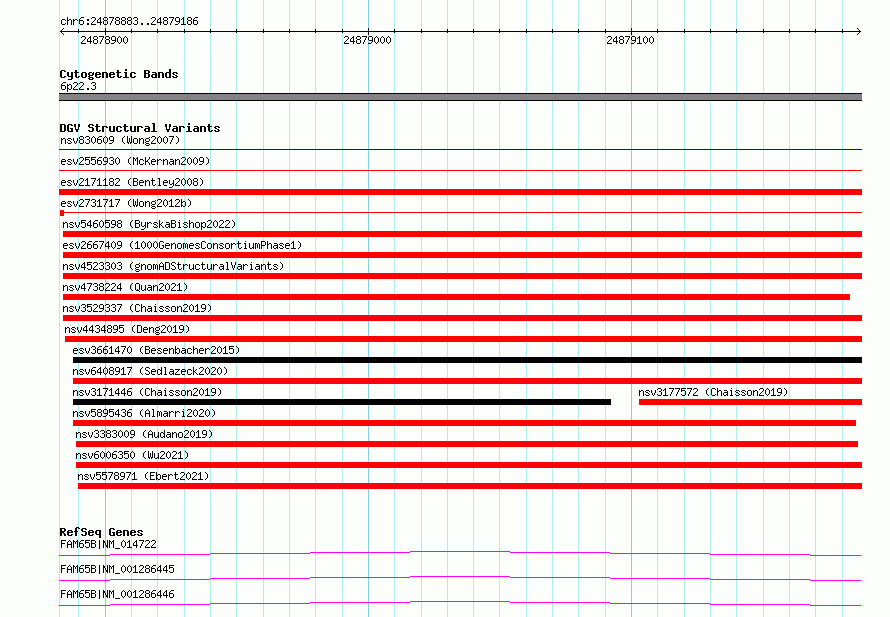
Task: Select esv2667409 (1000GenomesConsortiumPhase1) label
Action: pos(182,245)
